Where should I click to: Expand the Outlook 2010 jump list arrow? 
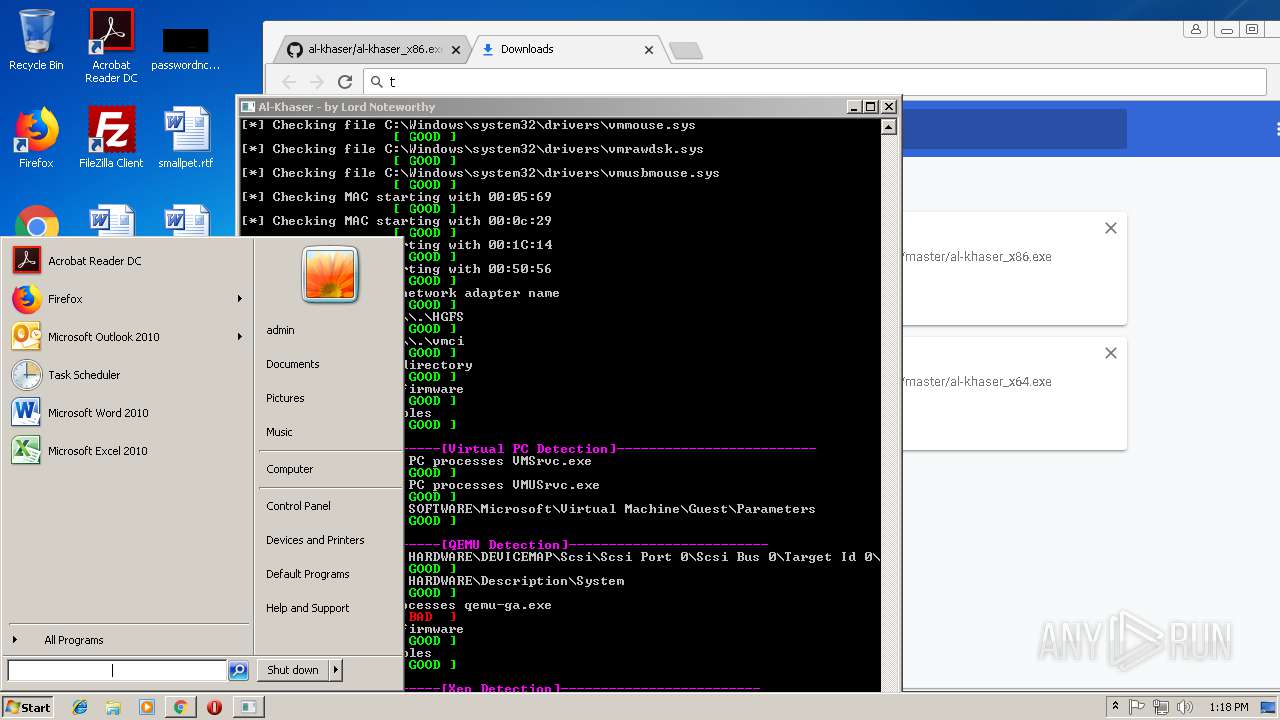[x=240, y=337]
